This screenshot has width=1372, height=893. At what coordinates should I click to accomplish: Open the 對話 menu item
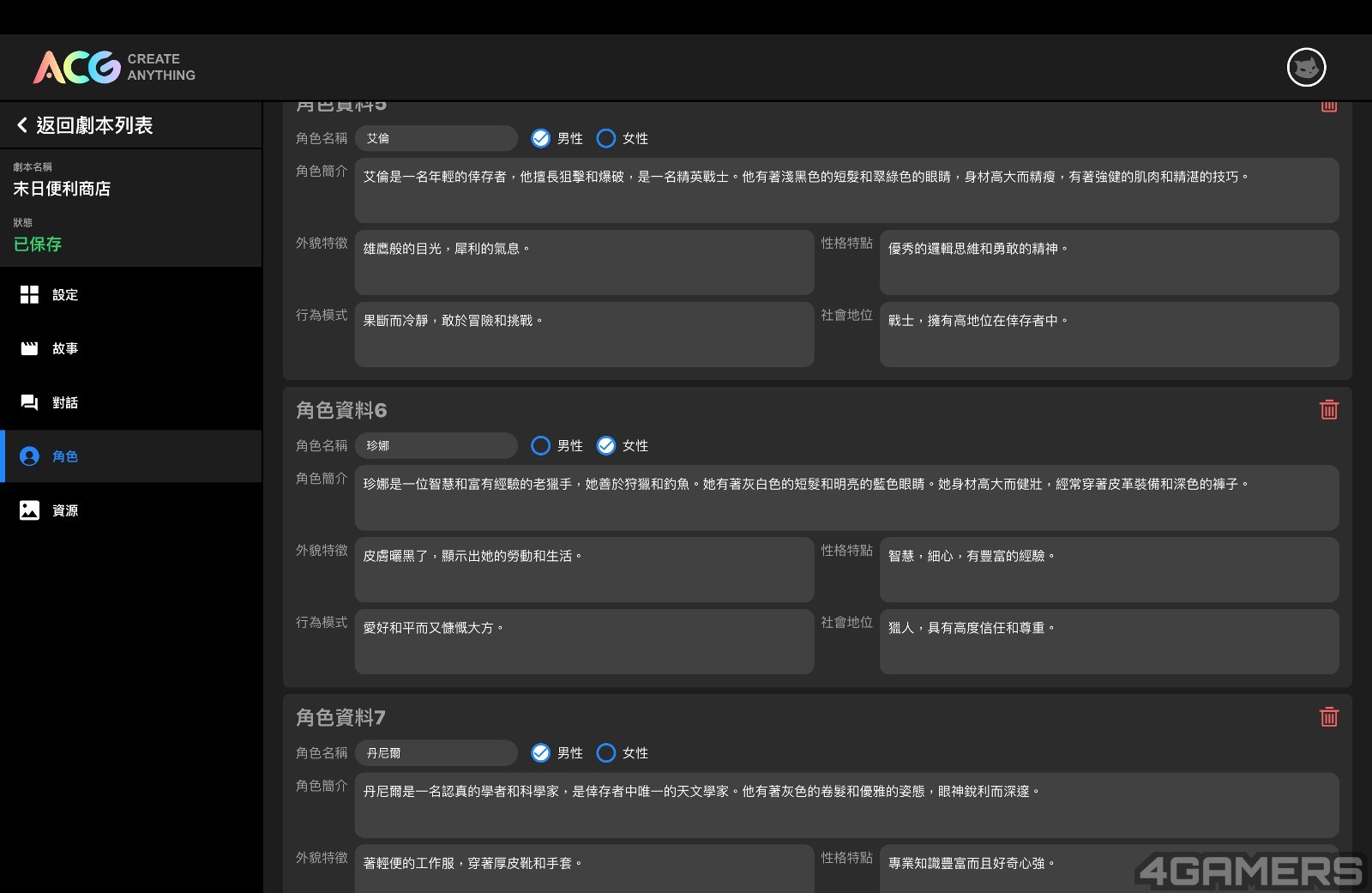tap(131, 402)
